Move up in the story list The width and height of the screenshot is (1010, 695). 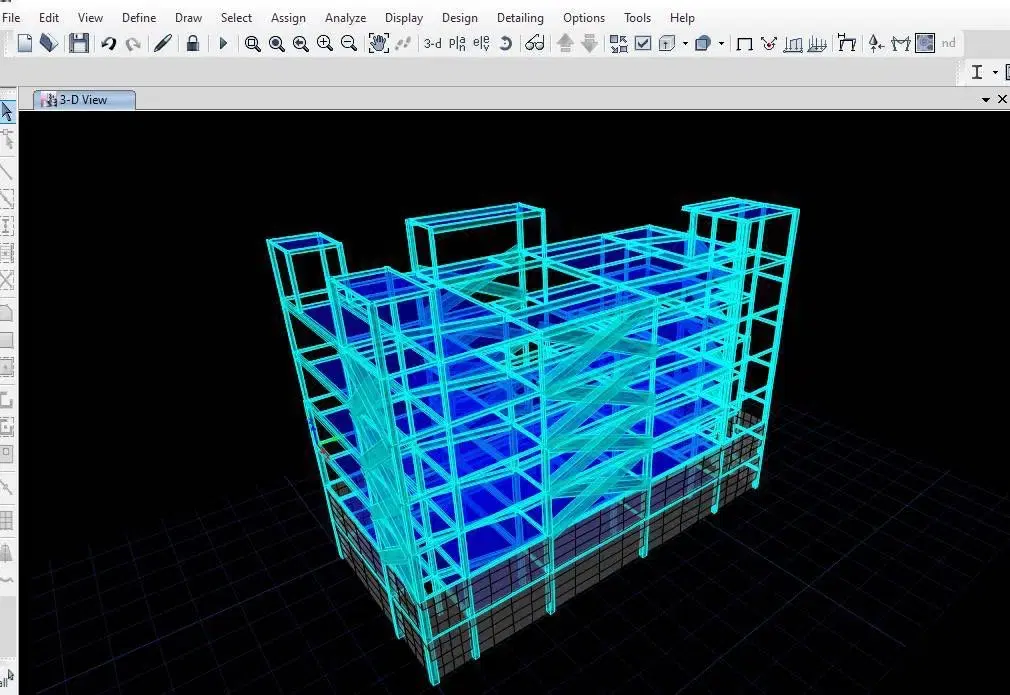pos(566,43)
